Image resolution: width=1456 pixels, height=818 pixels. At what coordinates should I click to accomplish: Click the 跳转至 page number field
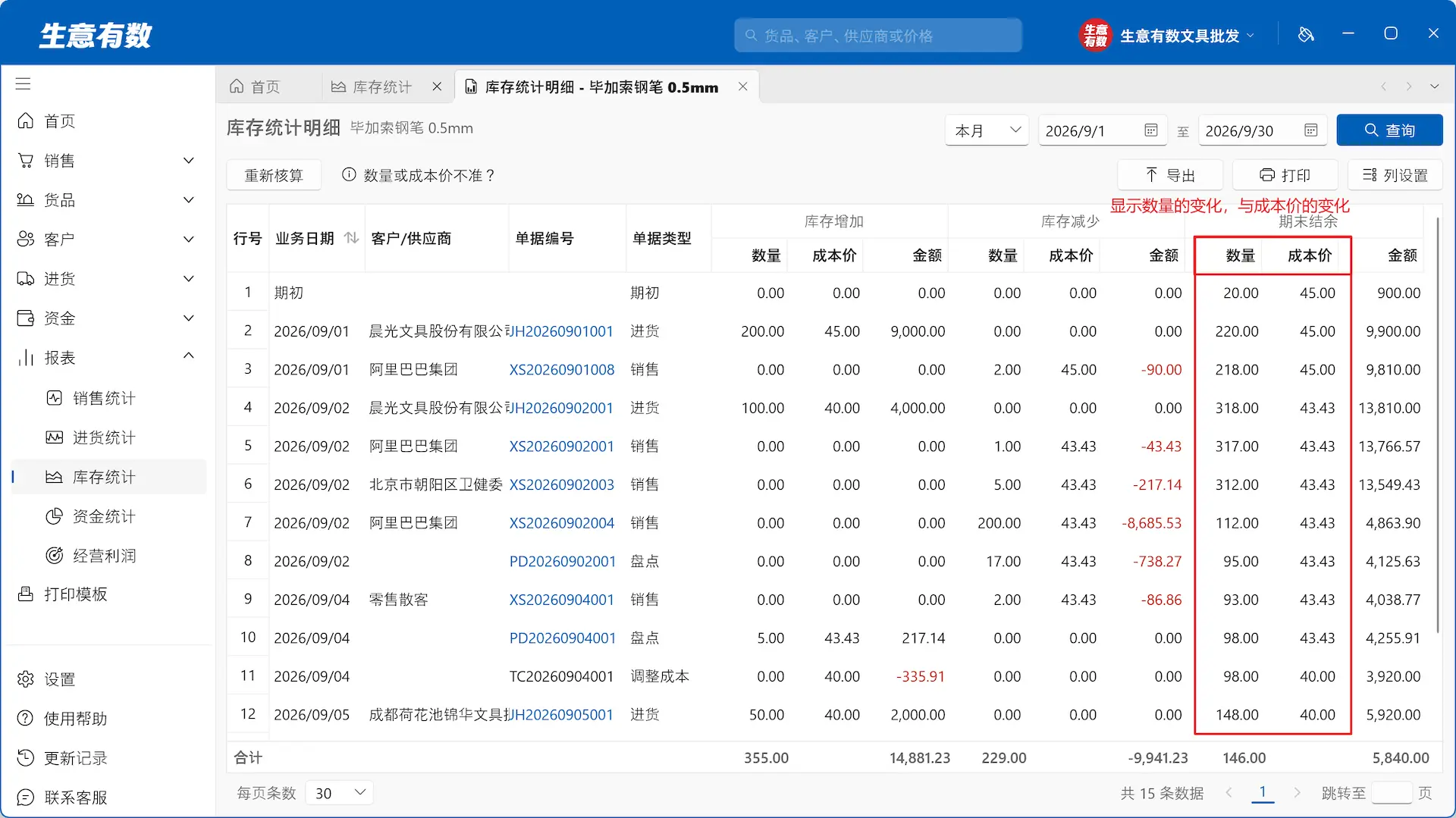pos(1392,793)
